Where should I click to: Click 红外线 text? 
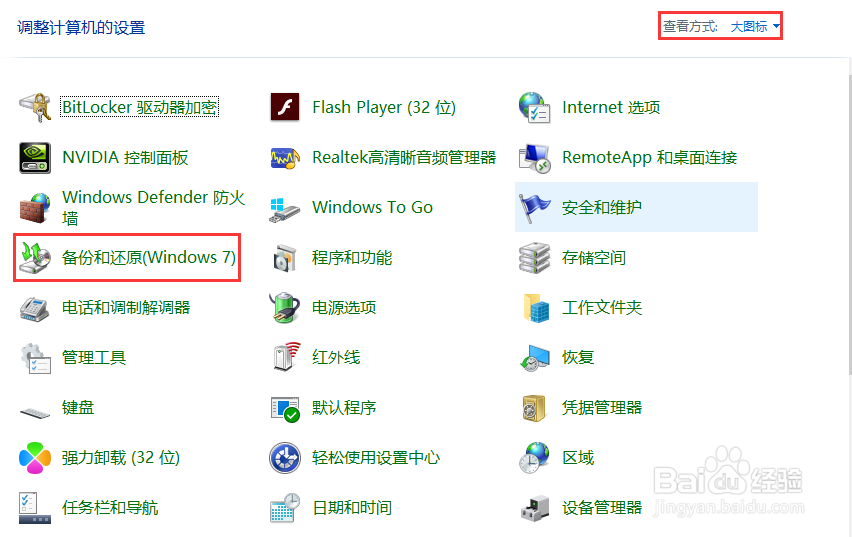(336, 357)
